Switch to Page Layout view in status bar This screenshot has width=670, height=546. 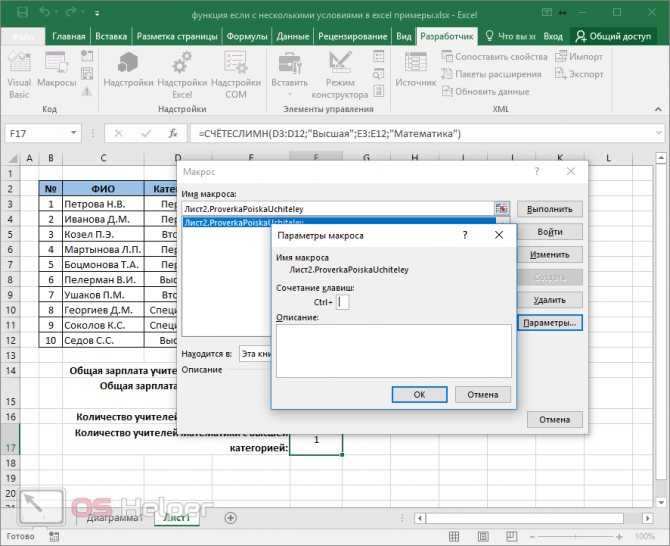coord(483,536)
